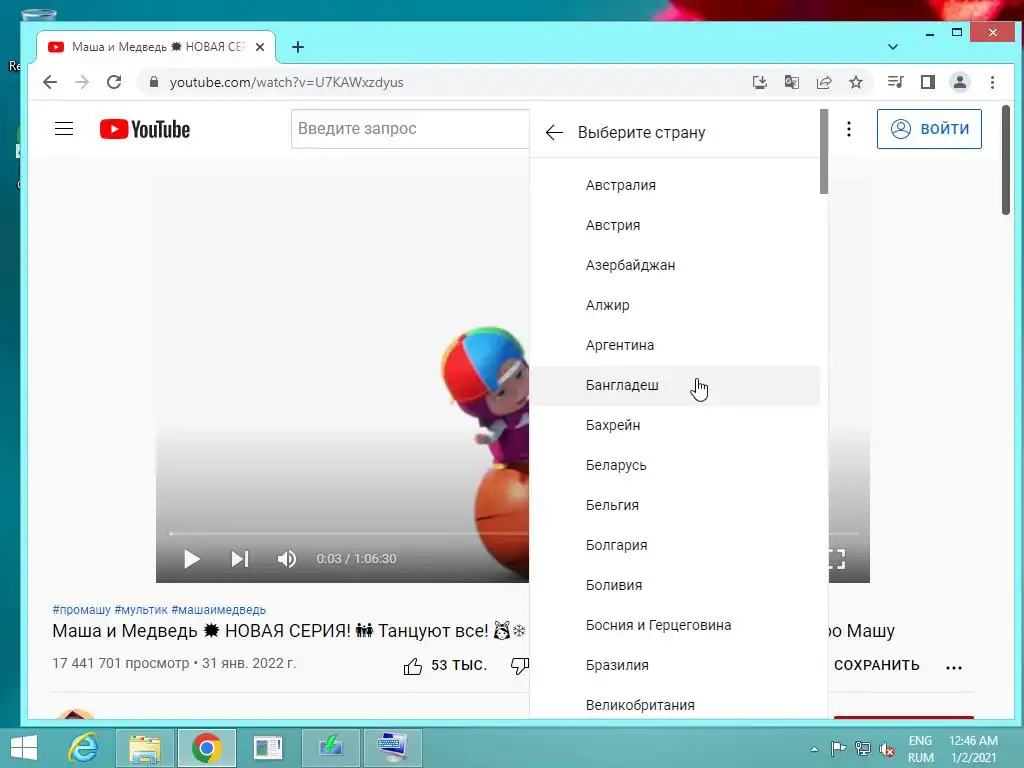Open more actions ellipsis below video

(953, 667)
